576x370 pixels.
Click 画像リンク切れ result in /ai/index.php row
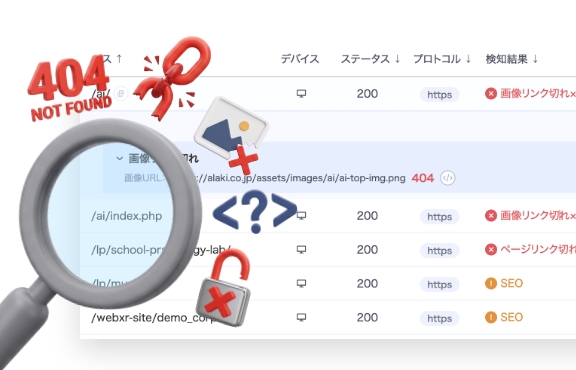pyautogui.click(x=538, y=215)
